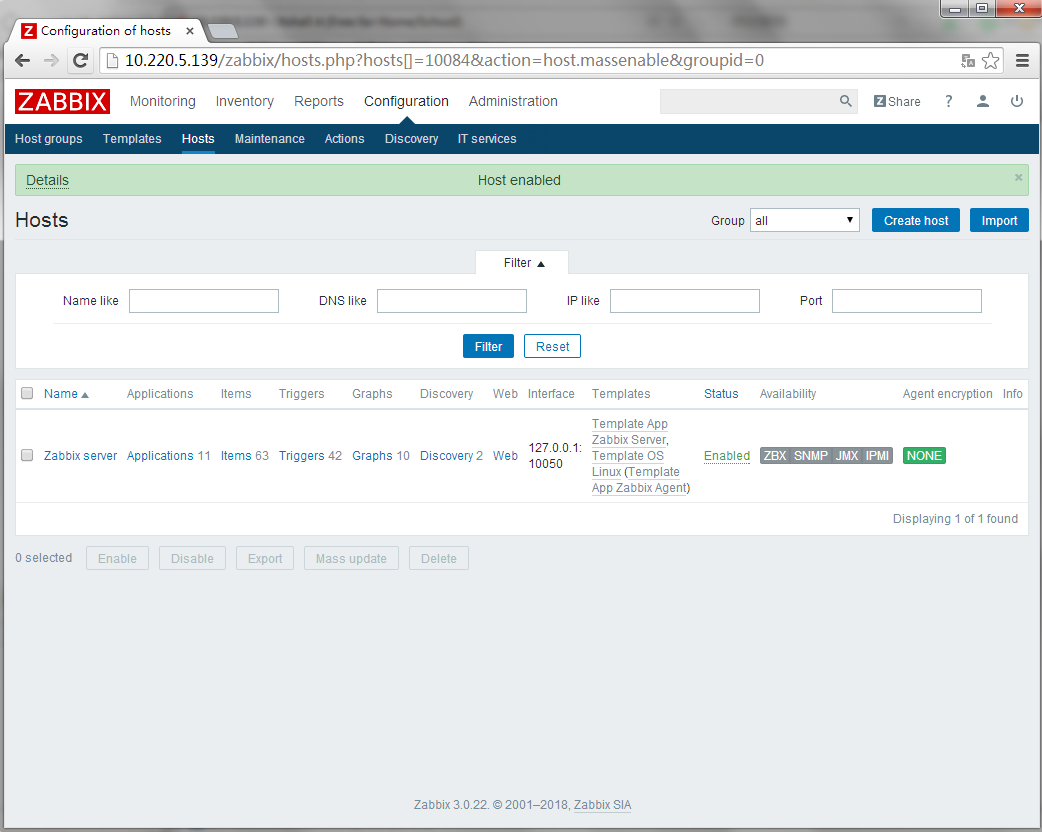Image resolution: width=1042 pixels, height=832 pixels.
Task: Sort hosts by Name column
Action: tap(66, 394)
